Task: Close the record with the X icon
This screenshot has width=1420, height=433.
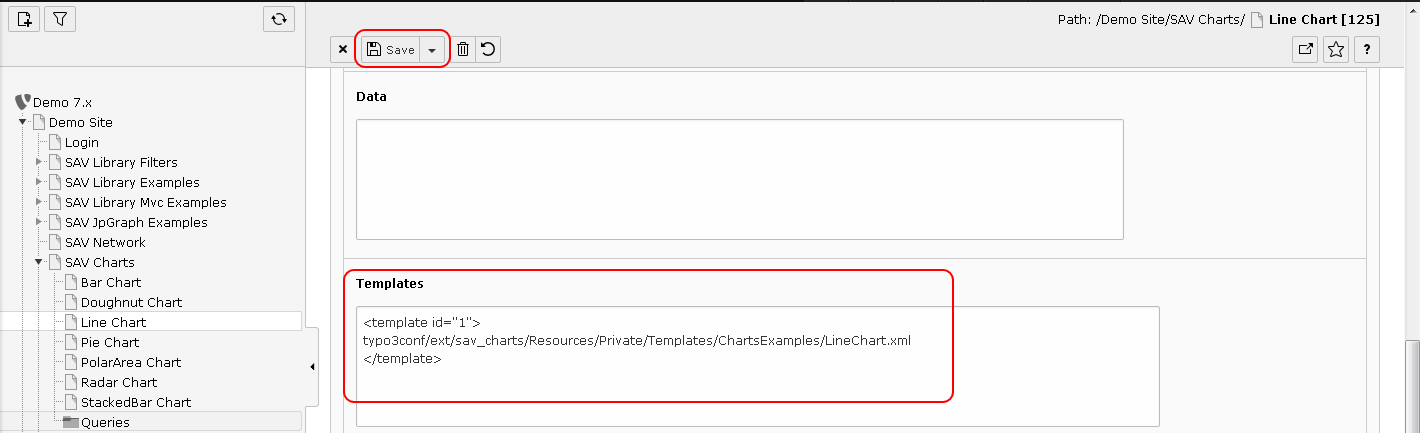Action: 343,49
